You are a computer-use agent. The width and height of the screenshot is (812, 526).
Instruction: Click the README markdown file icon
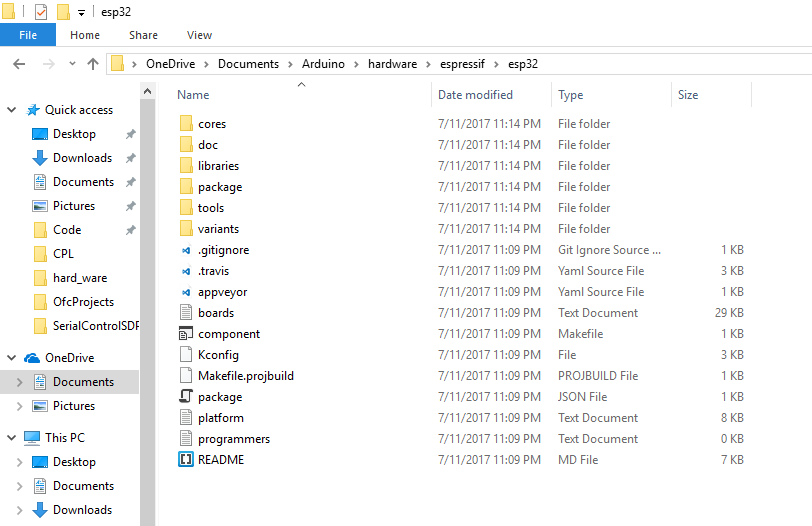(186, 460)
